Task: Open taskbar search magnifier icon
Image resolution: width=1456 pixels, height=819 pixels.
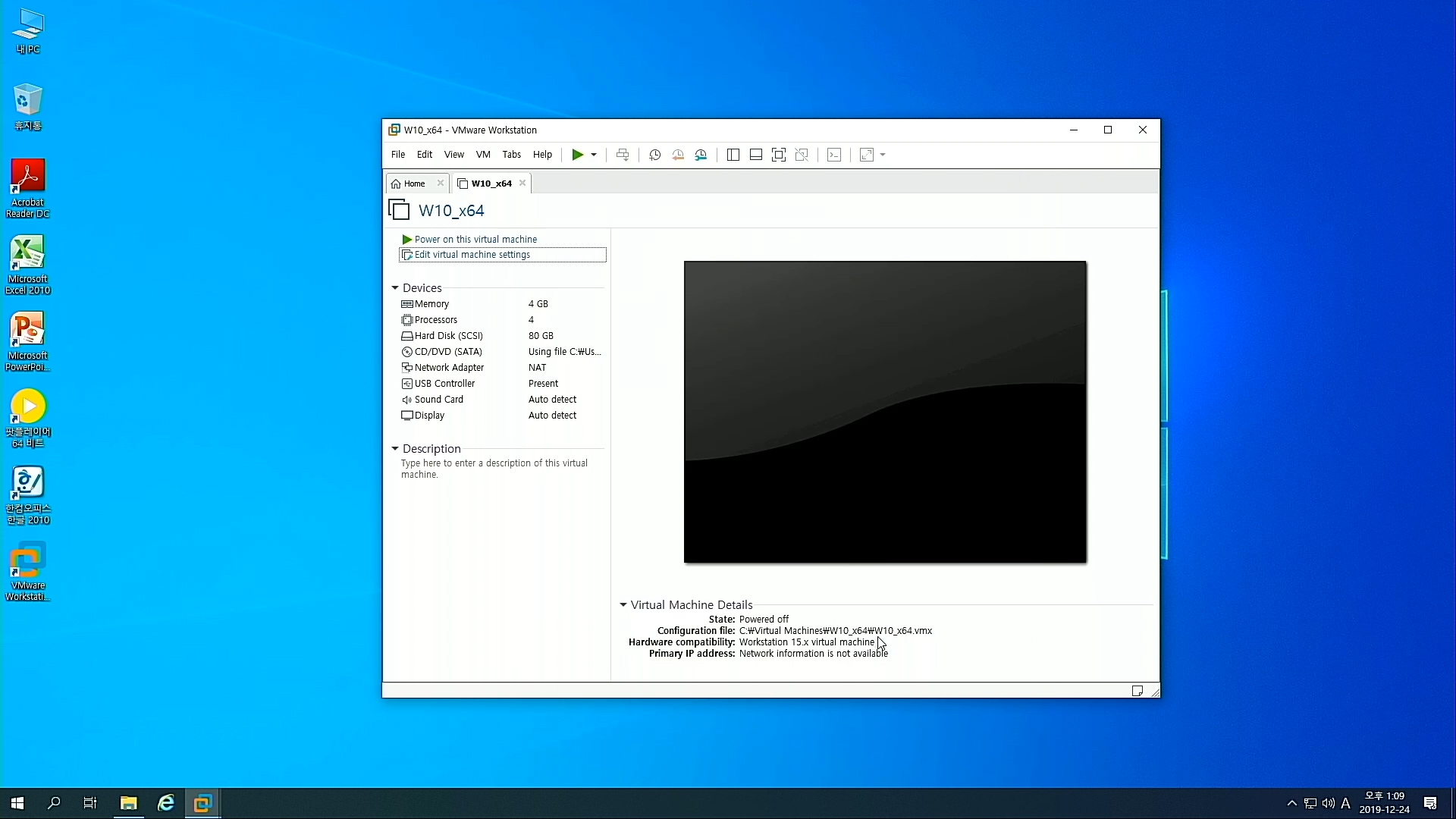Action: point(54,803)
